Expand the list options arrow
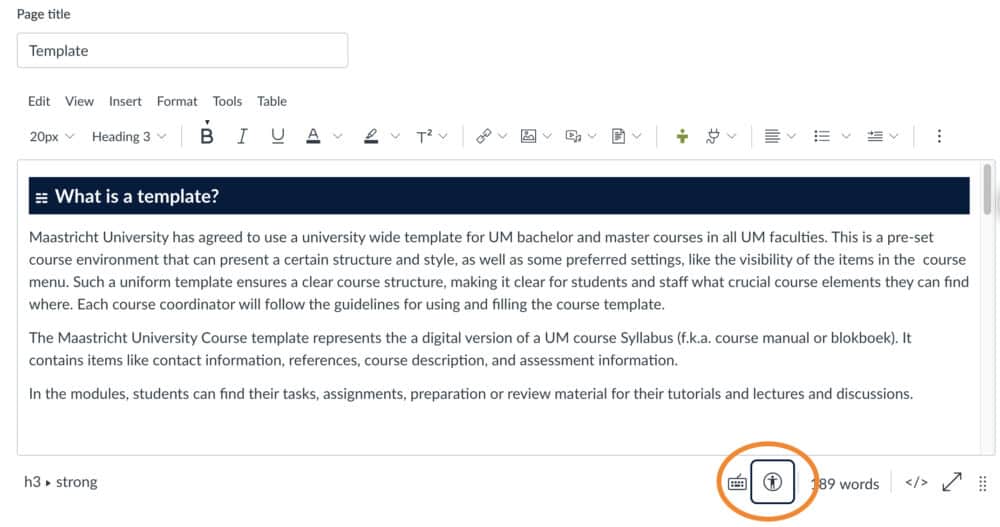 [x=846, y=136]
